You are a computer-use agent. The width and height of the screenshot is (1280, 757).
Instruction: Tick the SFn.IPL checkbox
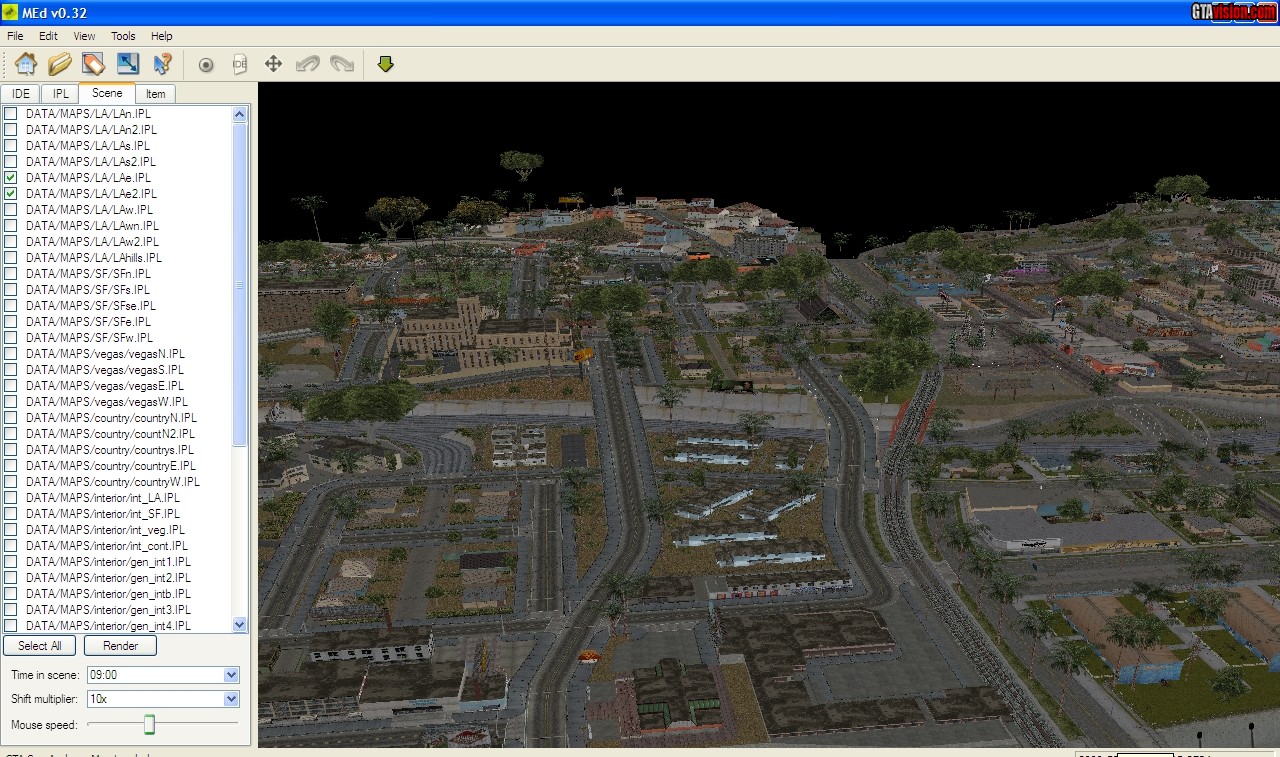point(11,274)
